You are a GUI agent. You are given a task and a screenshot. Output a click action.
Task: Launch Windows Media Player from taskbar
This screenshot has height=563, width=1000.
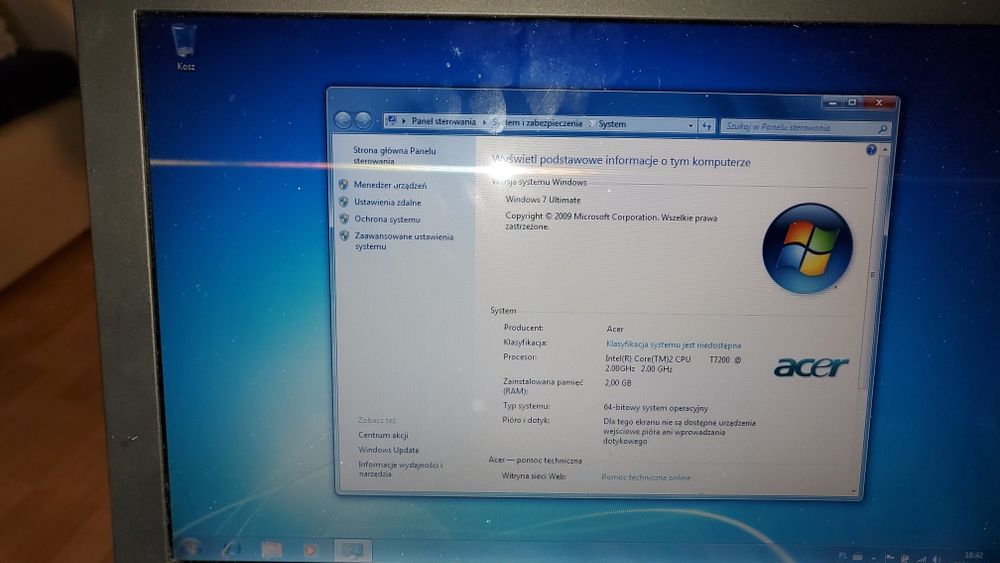pyautogui.click(x=310, y=550)
